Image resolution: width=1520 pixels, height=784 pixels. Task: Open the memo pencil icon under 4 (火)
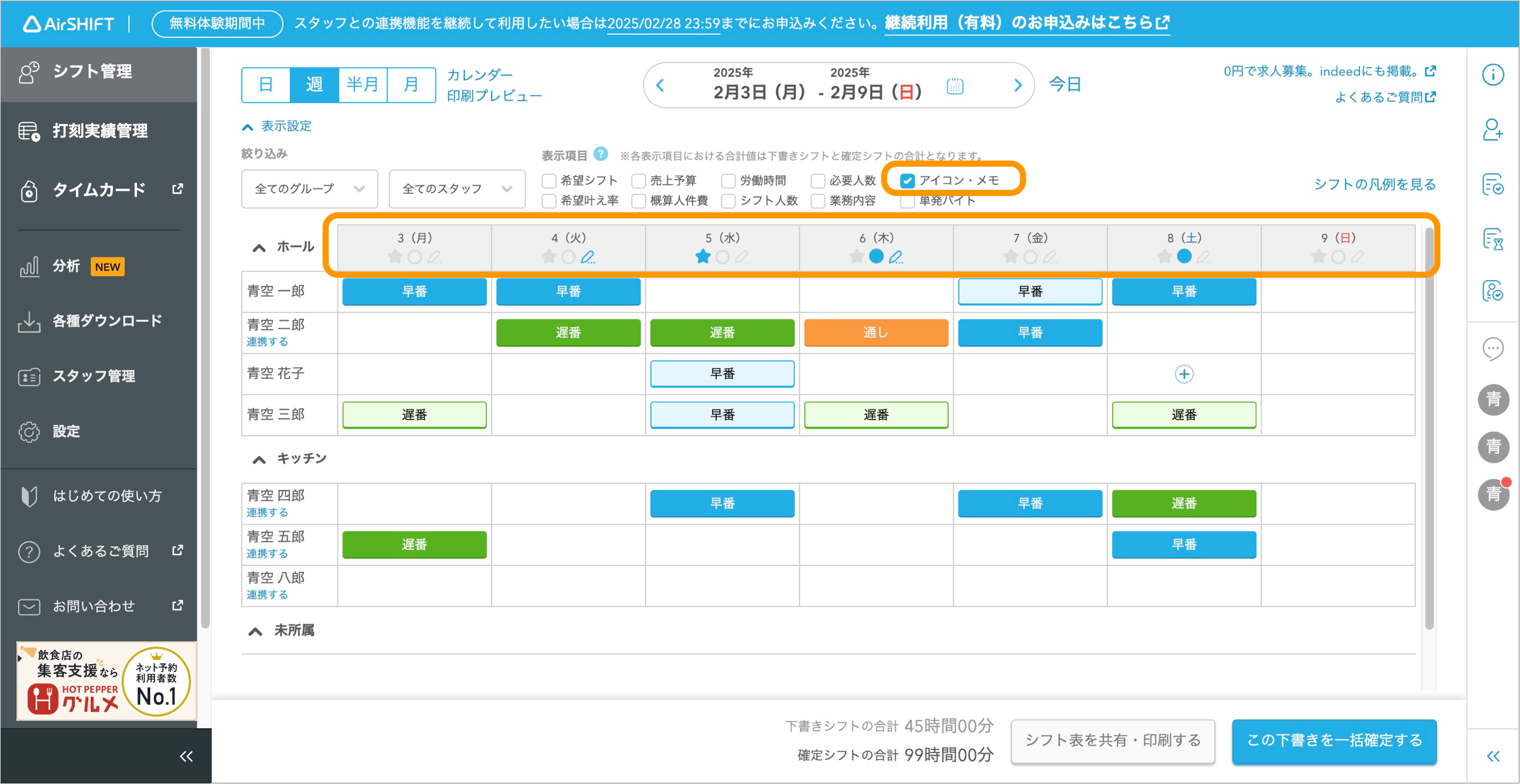coord(587,257)
